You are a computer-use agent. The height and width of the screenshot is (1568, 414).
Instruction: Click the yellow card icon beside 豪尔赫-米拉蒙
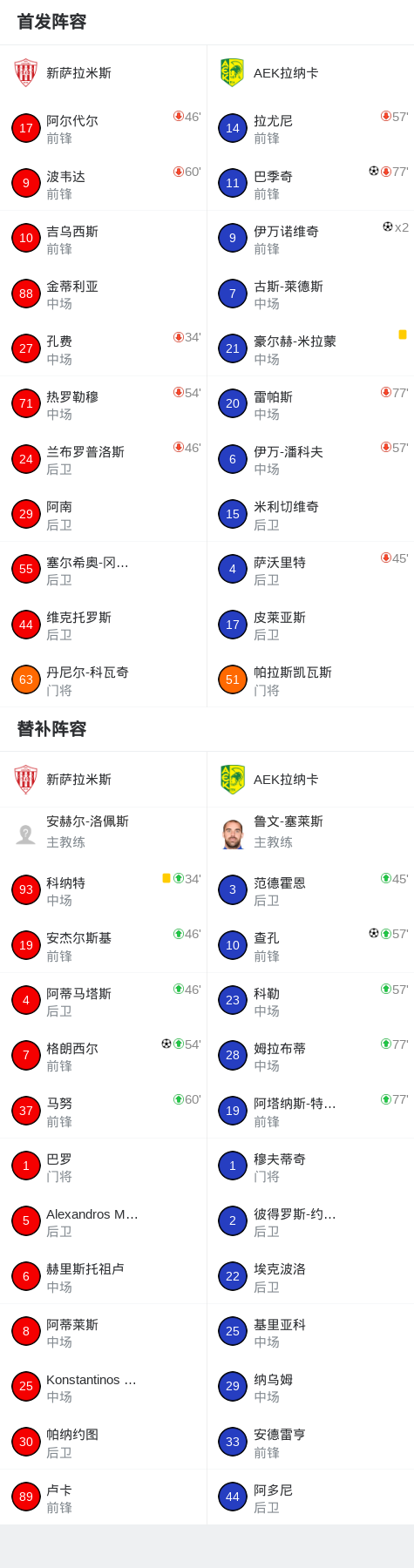403,335
